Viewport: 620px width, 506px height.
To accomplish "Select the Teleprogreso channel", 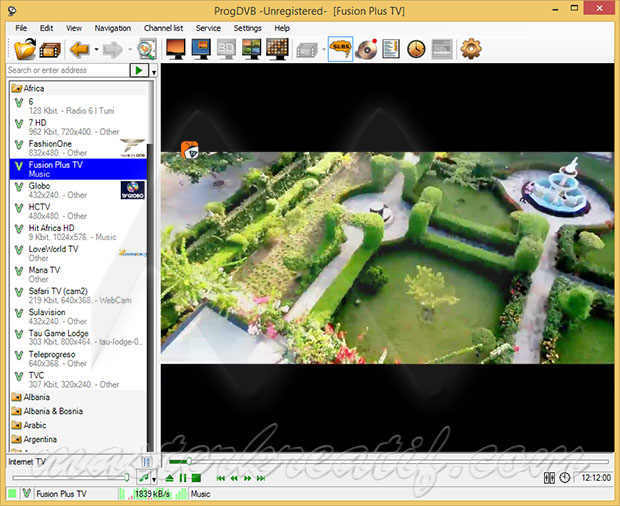I will click(x=78, y=359).
